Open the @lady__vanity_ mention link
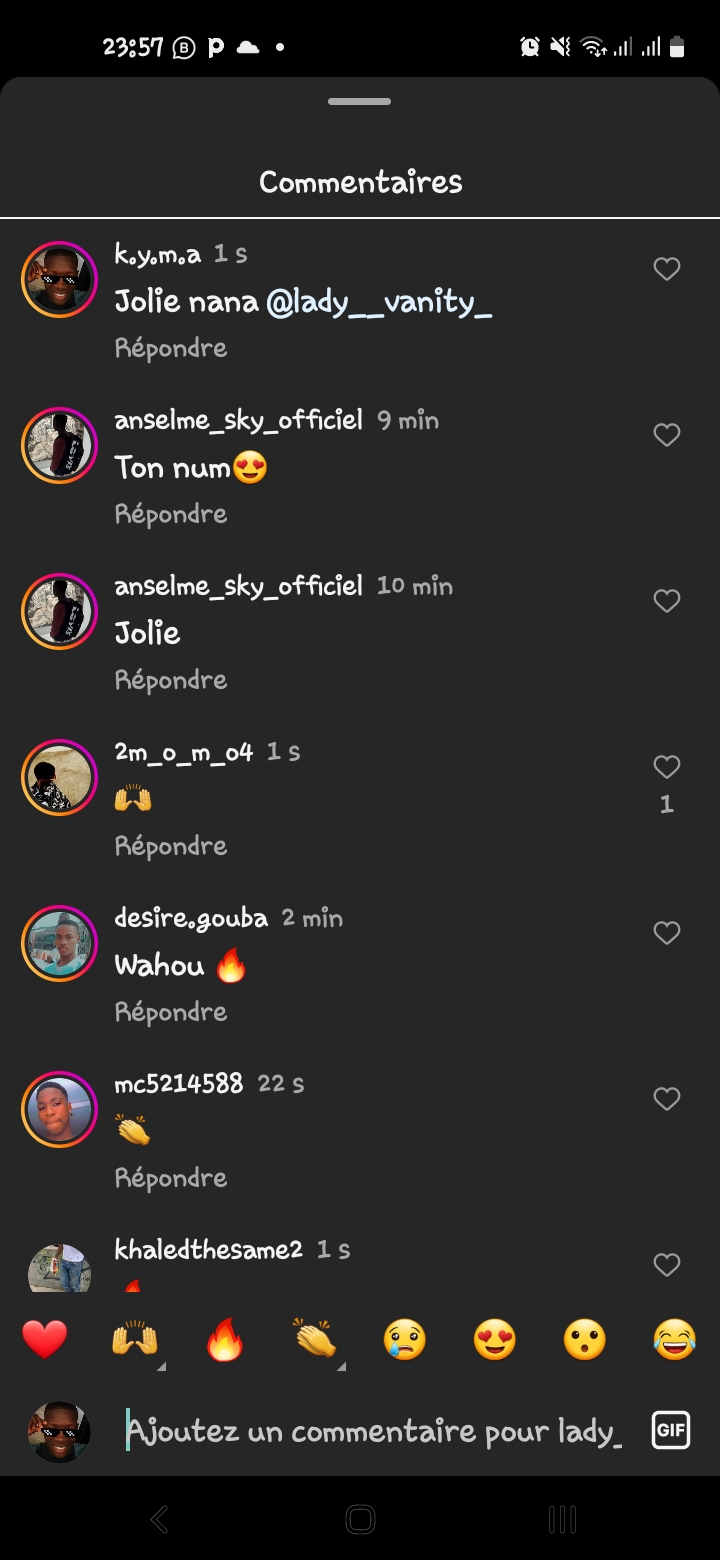 (x=379, y=302)
